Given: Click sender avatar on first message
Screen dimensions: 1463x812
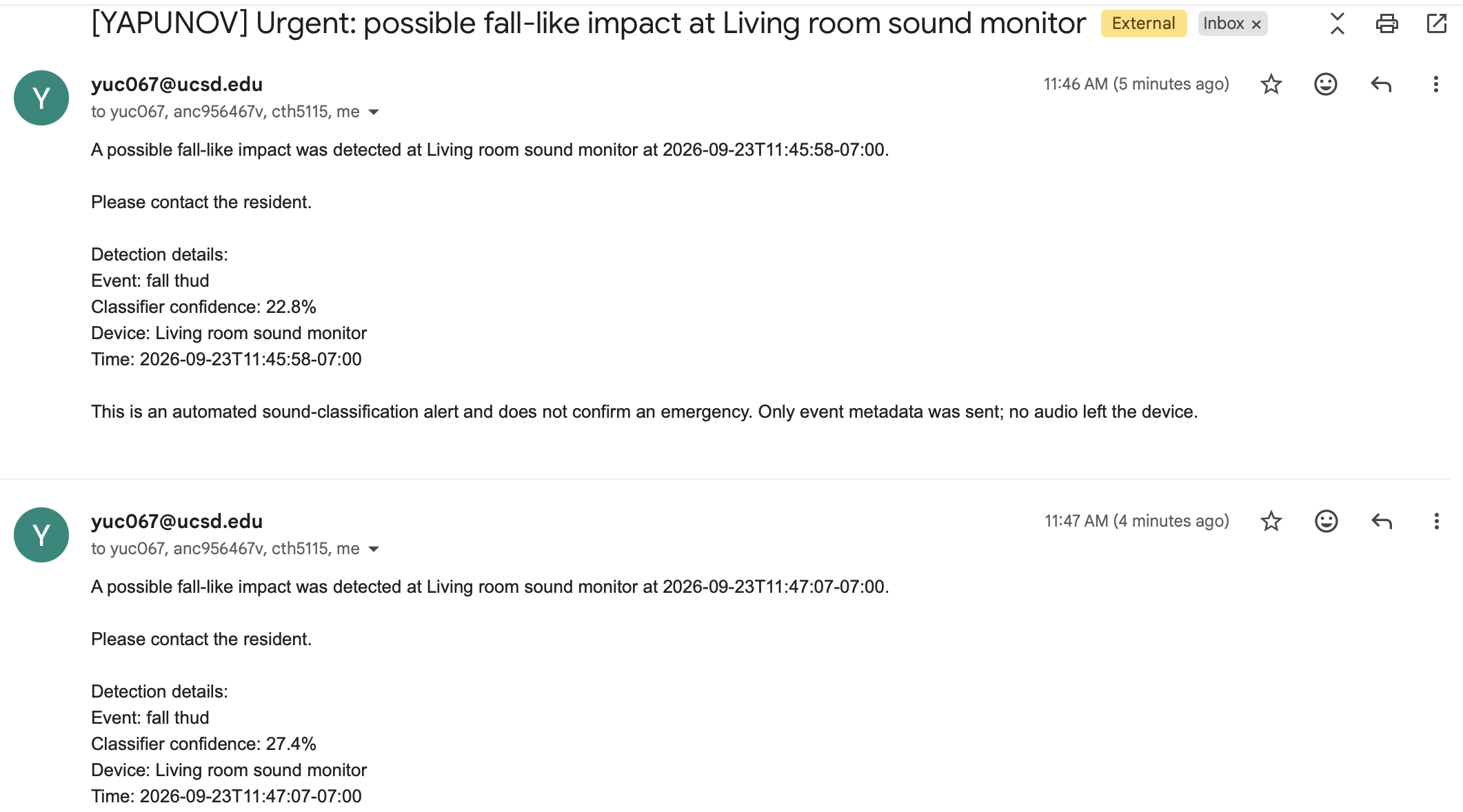Looking at the screenshot, I should click(41, 98).
